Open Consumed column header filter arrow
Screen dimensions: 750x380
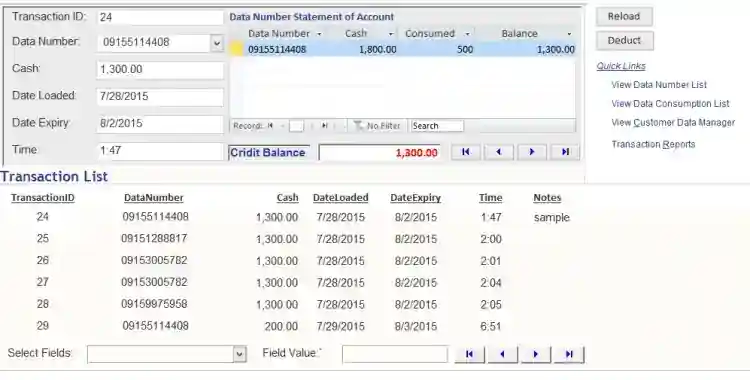click(x=467, y=34)
